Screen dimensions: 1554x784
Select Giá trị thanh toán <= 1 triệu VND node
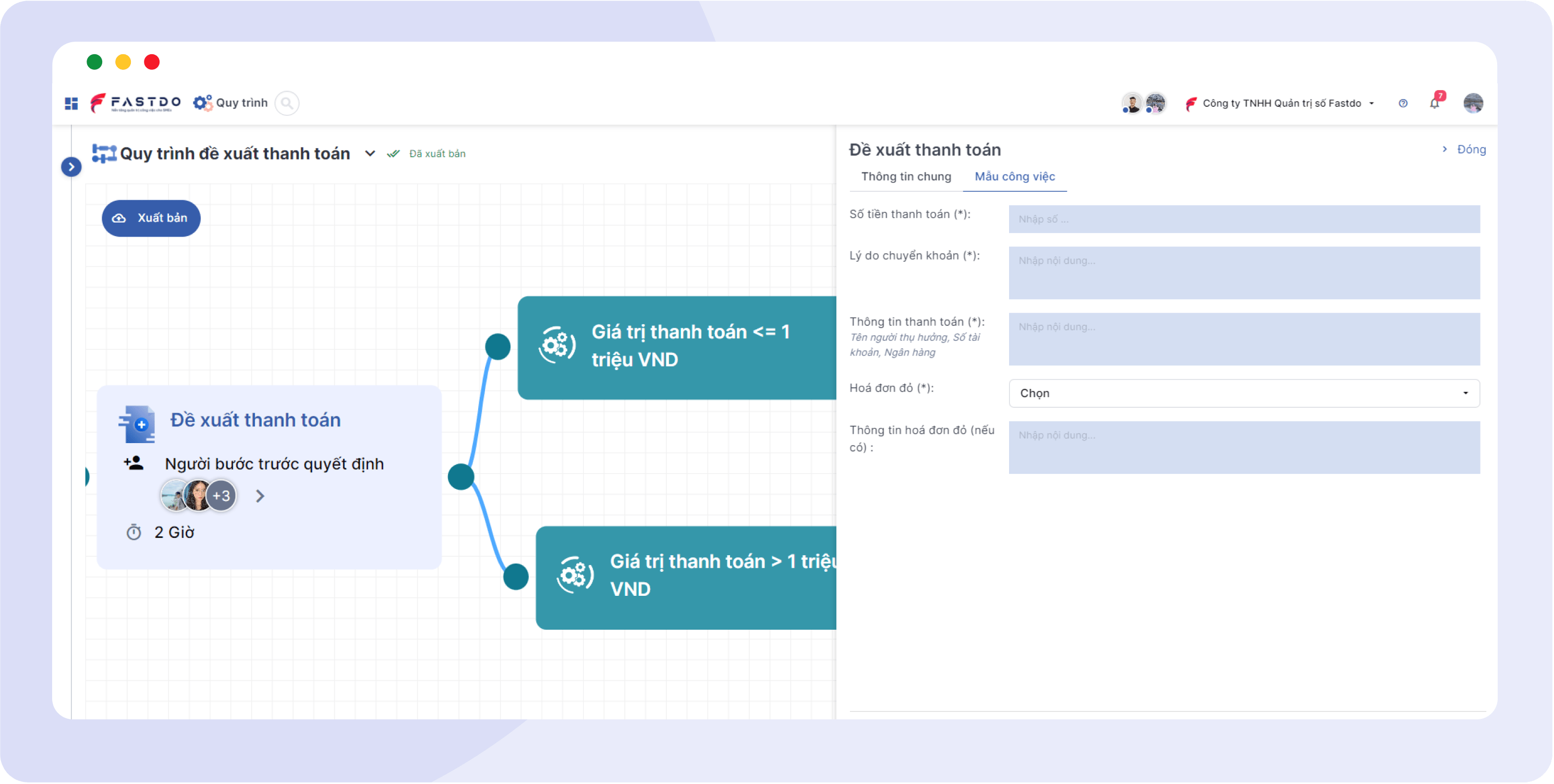677,348
